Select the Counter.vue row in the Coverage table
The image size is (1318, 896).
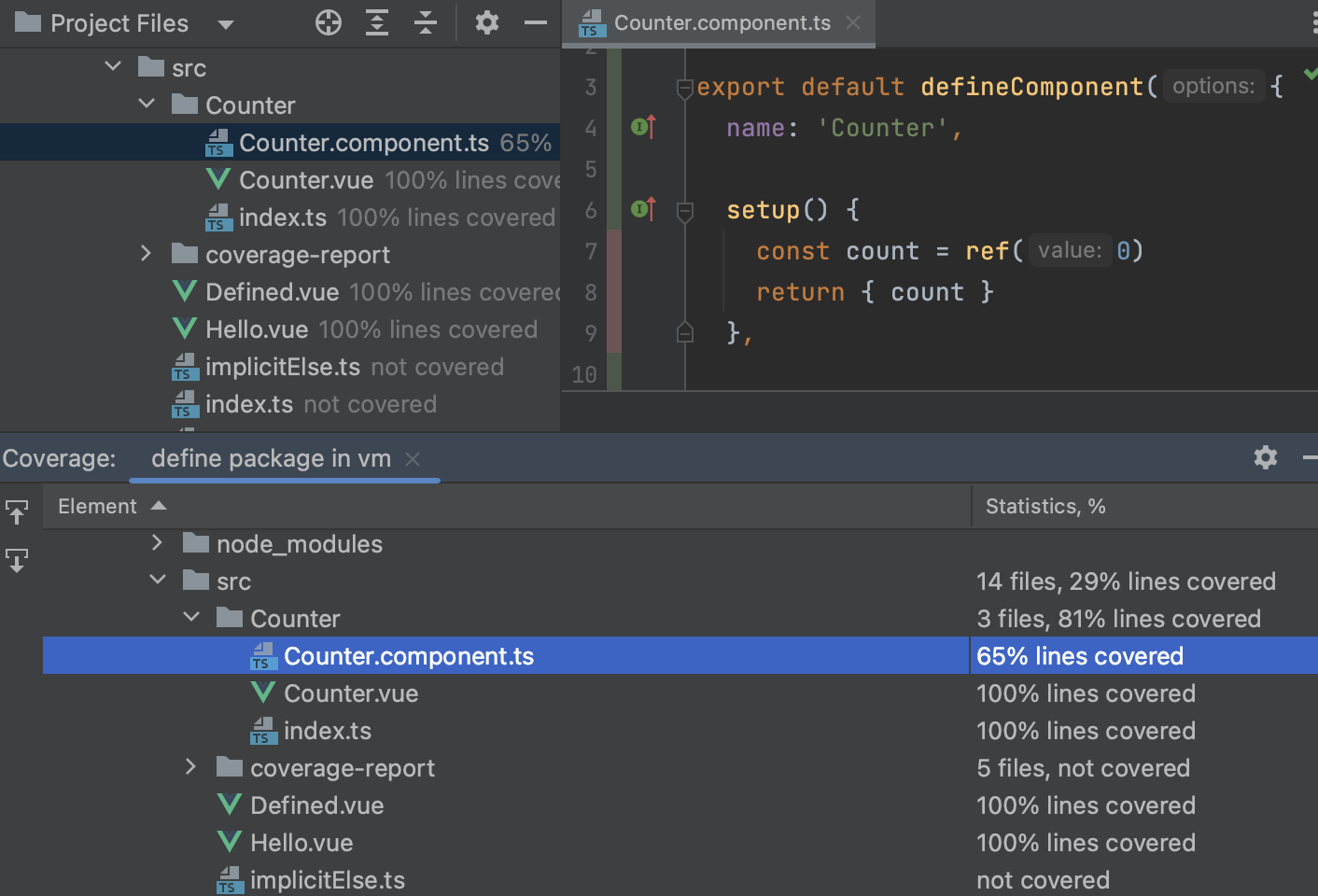[352, 693]
